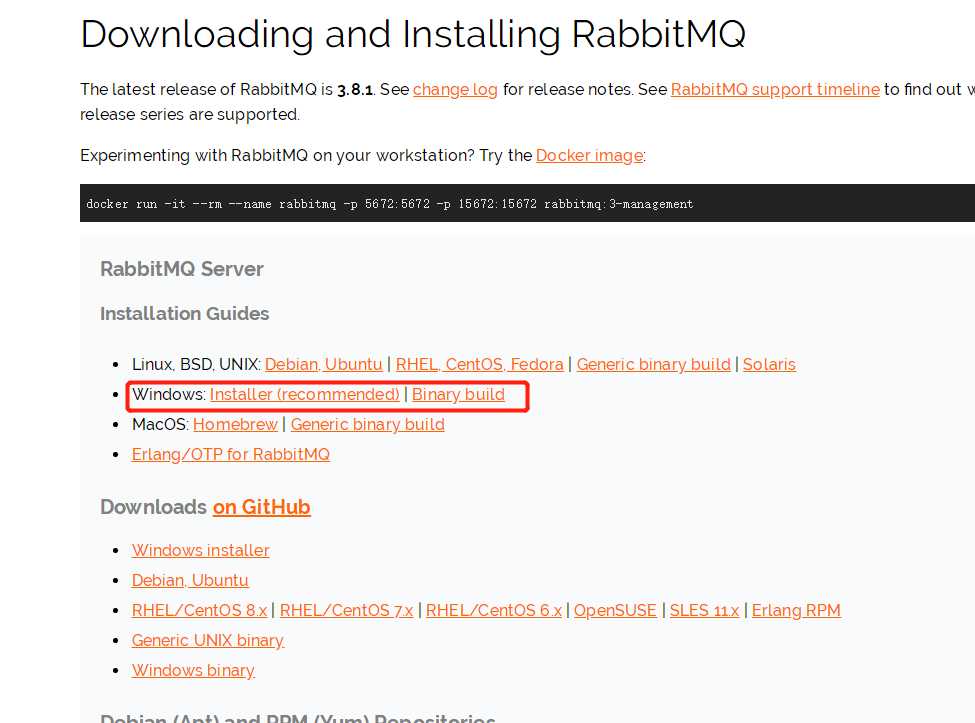The height and width of the screenshot is (723, 975).
Task: Open the Solaris installation guide
Action: (x=769, y=364)
